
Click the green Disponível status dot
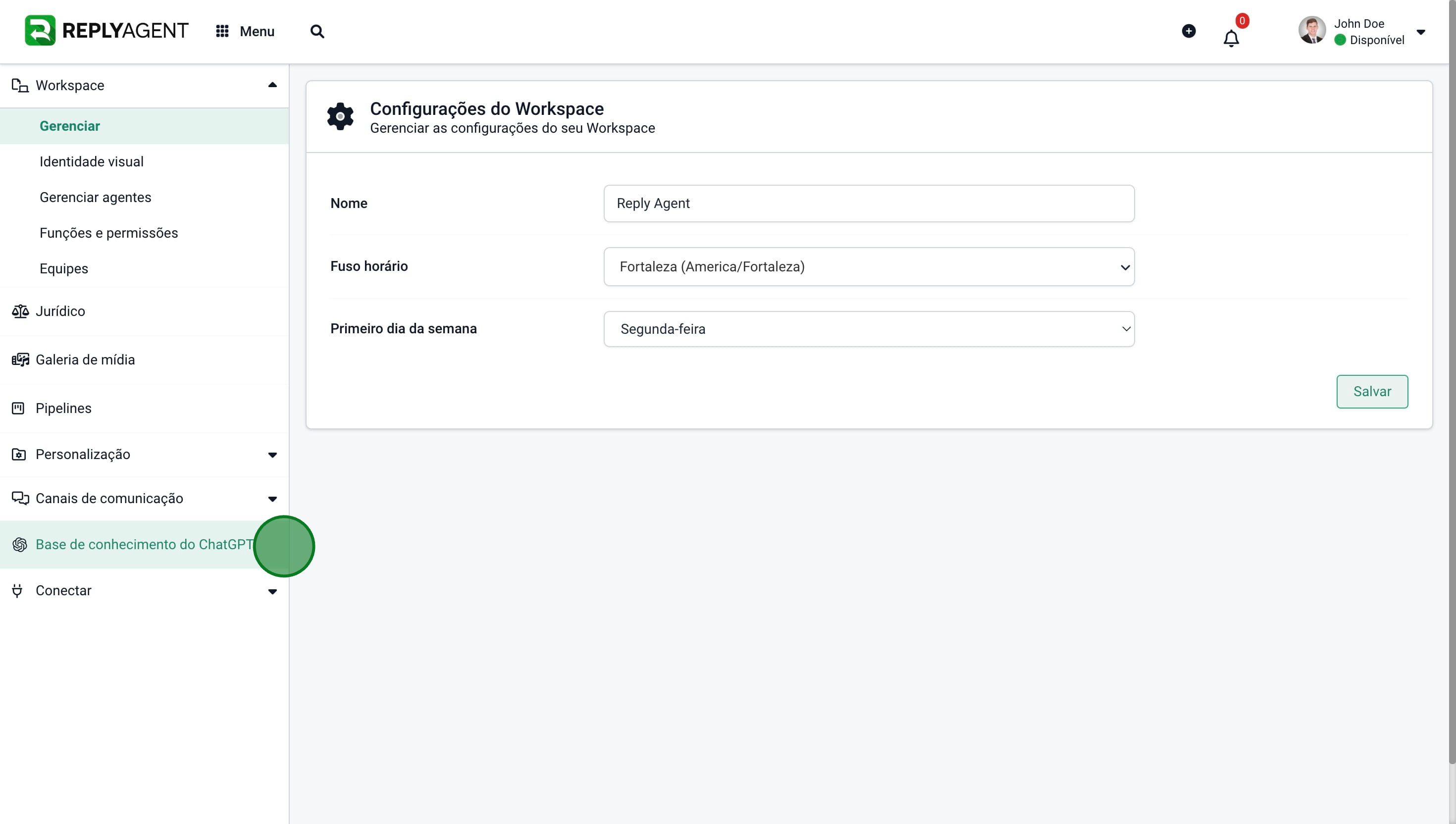[x=1340, y=40]
